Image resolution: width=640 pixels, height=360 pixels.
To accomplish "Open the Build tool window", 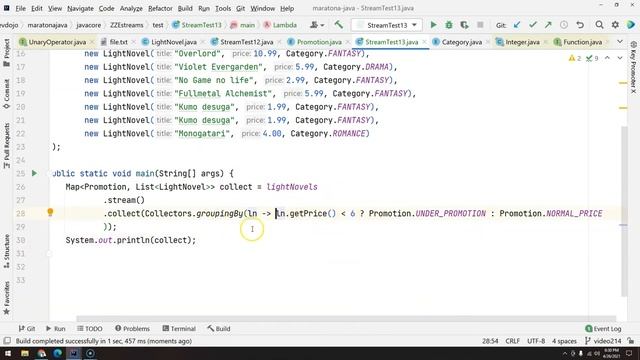I will tap(219, 329).
